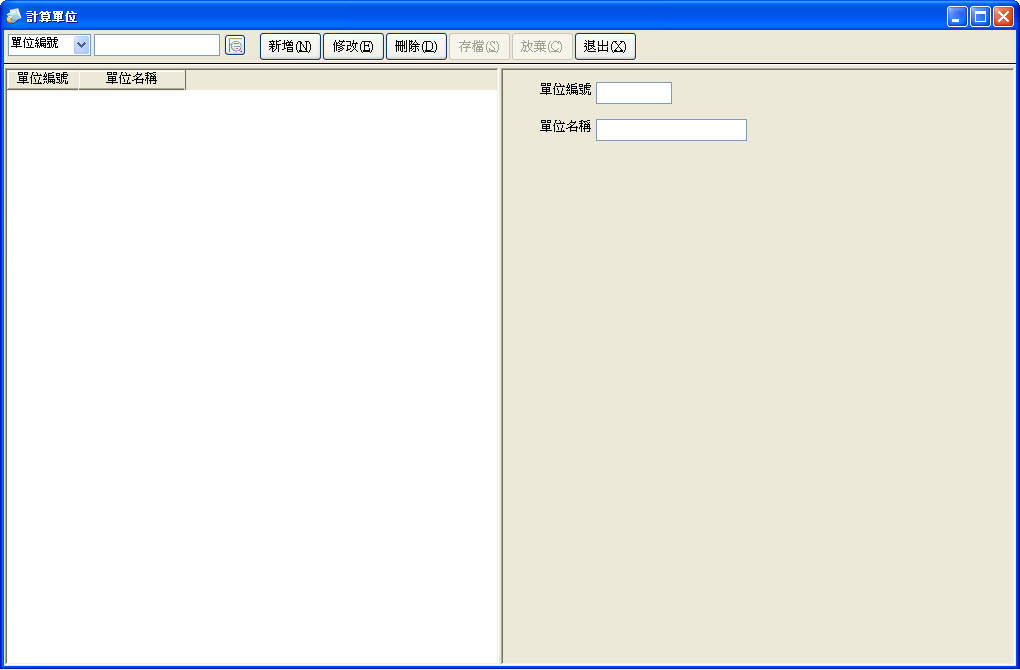
Task: Click the 修改(E) button
Action: tap(353, 46)
